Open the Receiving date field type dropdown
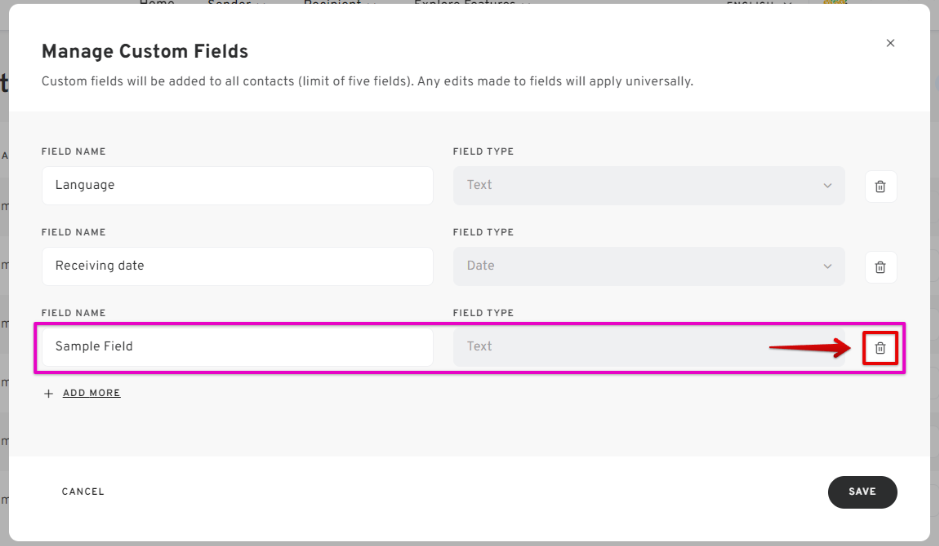This screenshot has height=546, width=939. coord(649,266)
